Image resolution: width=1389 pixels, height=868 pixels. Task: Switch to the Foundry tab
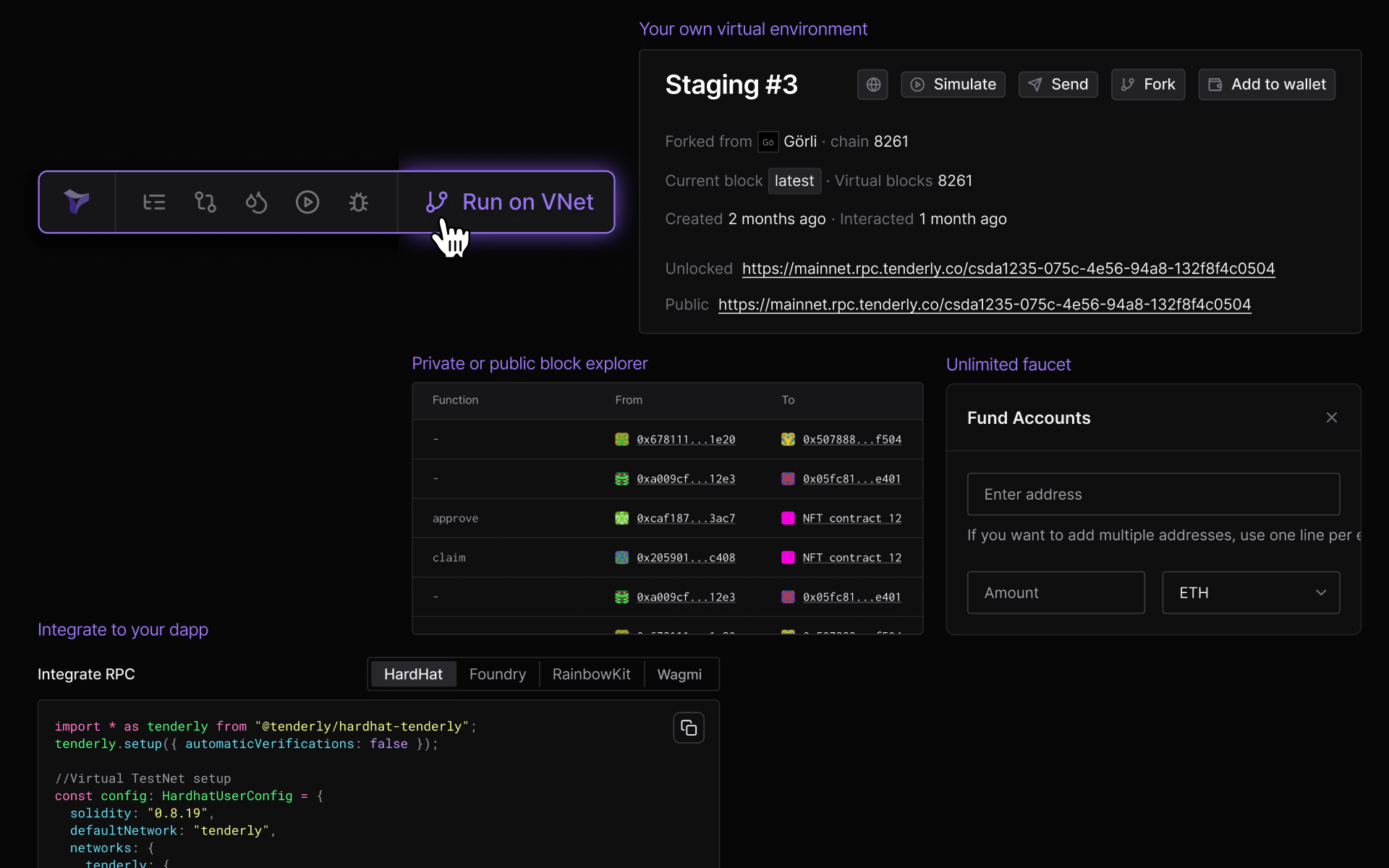tap(498, 674)
